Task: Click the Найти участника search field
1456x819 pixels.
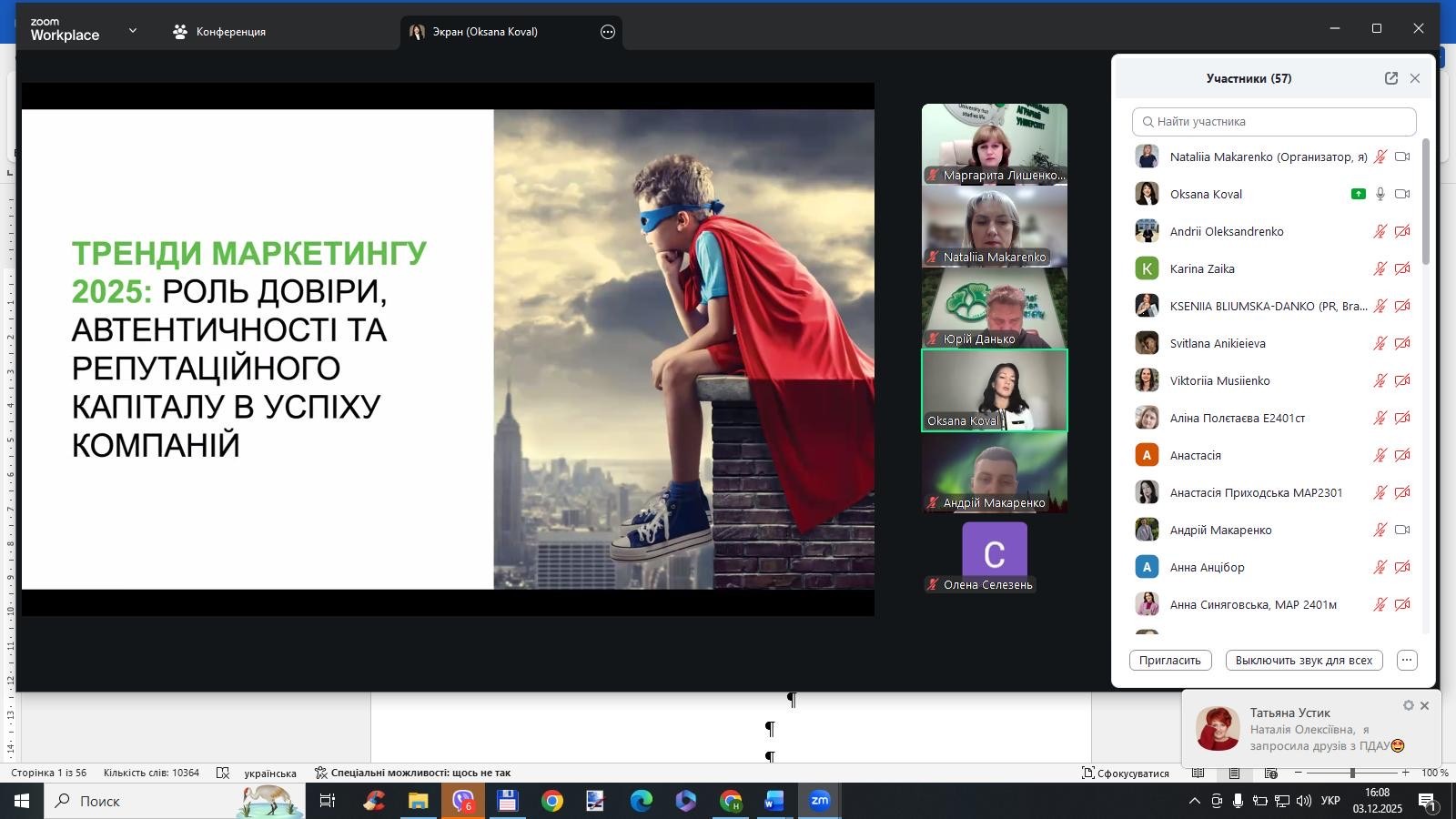Action: pyautogui.click(x=1274, y=122)
